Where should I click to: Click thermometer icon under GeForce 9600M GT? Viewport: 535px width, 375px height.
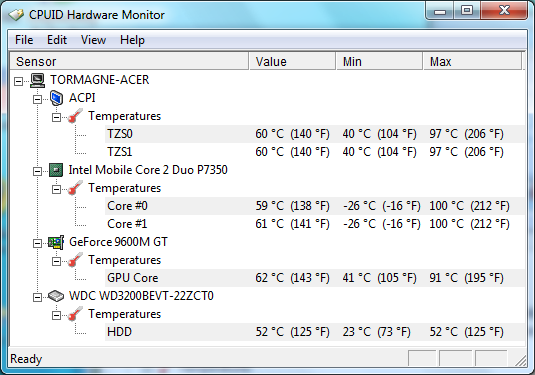(75, 260)
